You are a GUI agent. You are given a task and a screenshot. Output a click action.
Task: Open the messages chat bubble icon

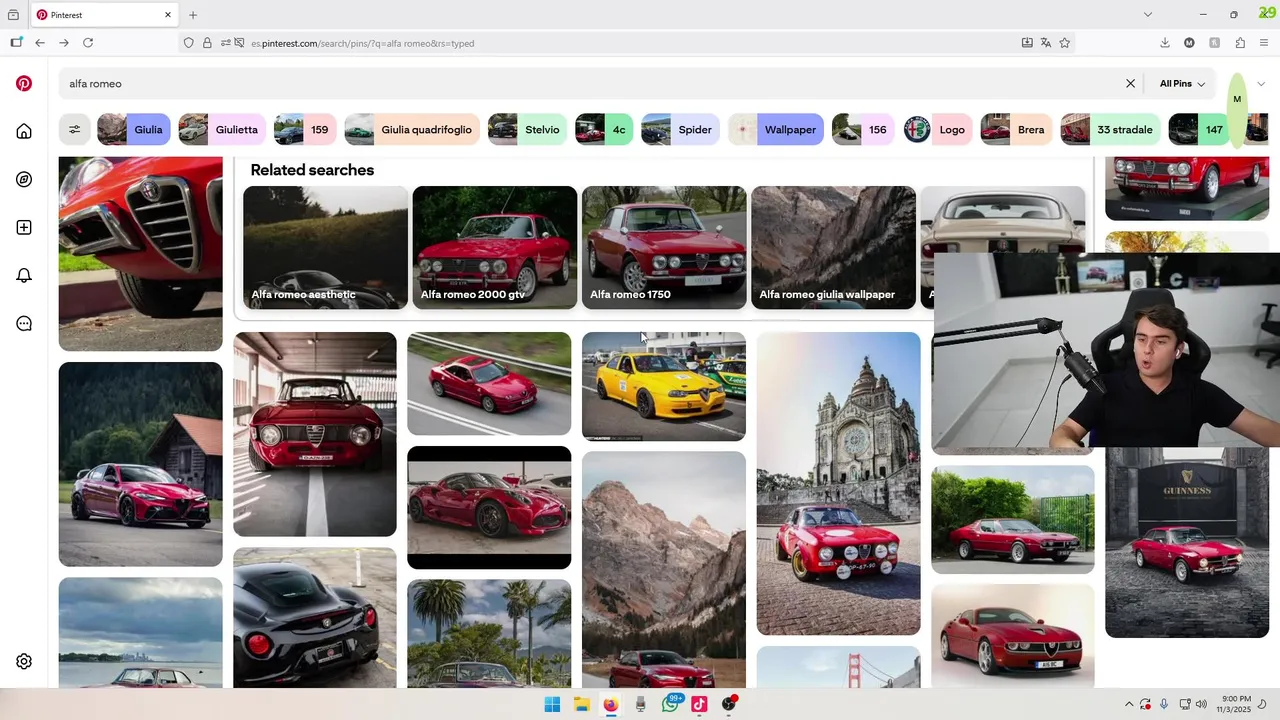point(24,323)
